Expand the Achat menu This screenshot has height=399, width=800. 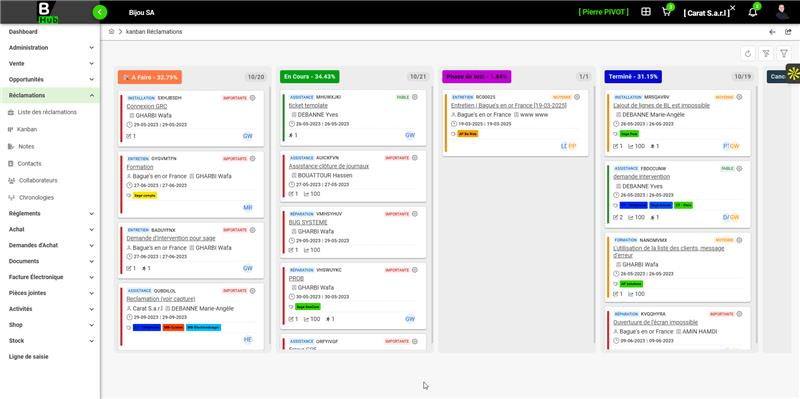coord(50,229)
